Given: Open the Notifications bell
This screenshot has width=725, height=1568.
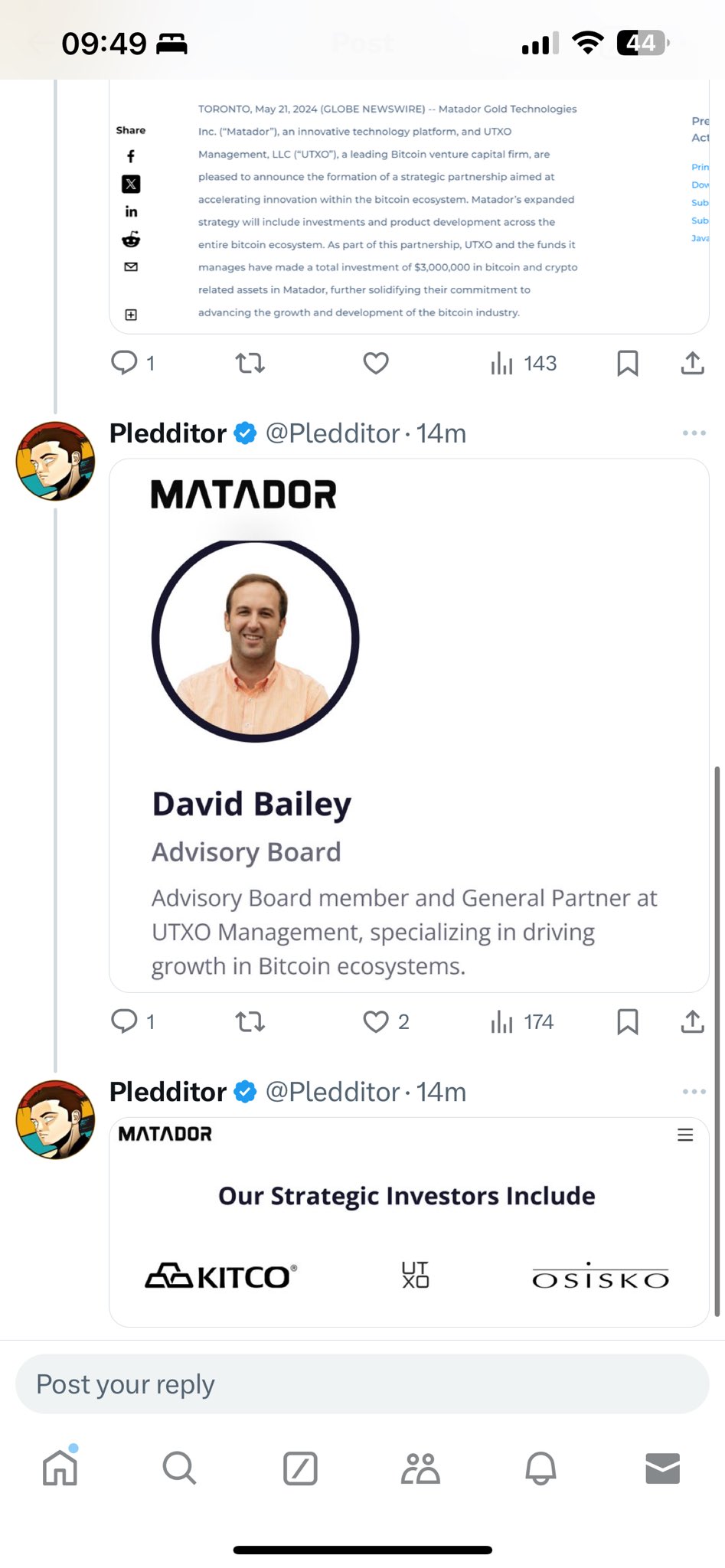Looking at the screenshot, I should tap(540, 1468).
